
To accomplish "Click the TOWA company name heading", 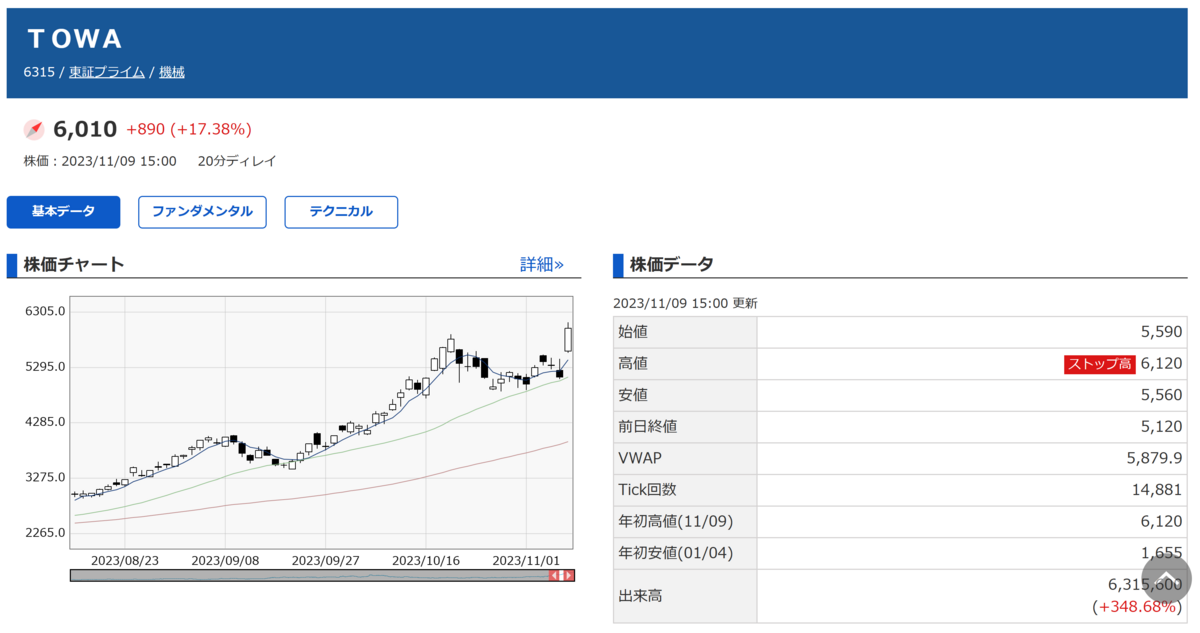I will tap(75, 39).
